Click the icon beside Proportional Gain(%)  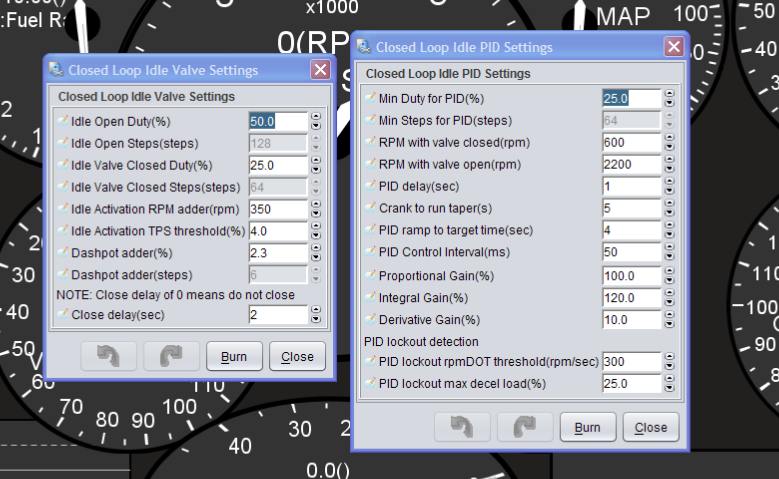pos(371,275)
